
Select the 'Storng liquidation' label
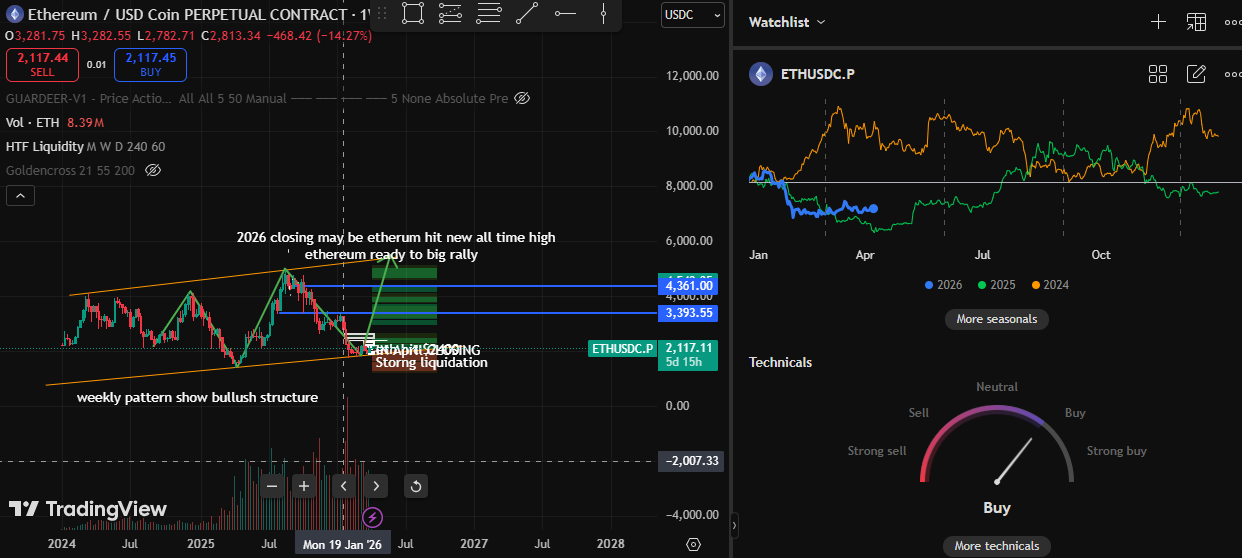[x=431, y=363]
